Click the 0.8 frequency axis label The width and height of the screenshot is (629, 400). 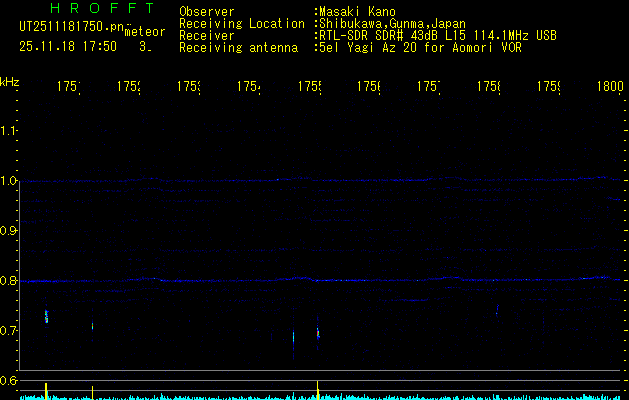coord(9,281)
